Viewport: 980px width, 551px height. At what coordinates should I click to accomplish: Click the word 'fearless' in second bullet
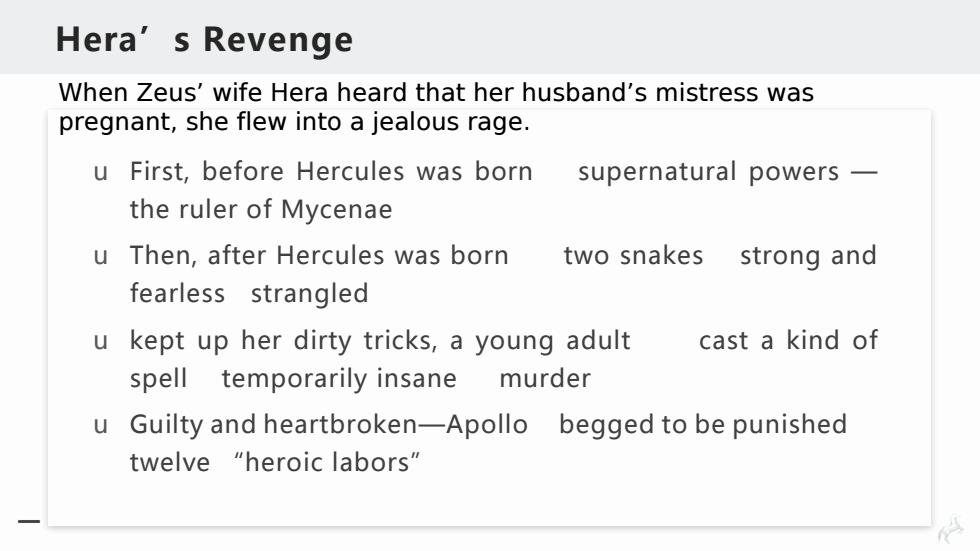[x=178, y=294]
